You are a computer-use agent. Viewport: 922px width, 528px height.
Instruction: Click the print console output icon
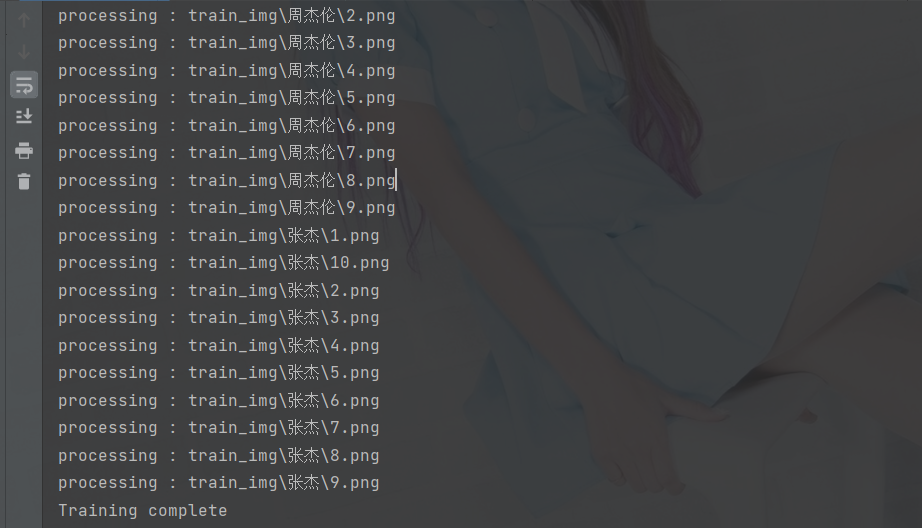pos(24,151)
